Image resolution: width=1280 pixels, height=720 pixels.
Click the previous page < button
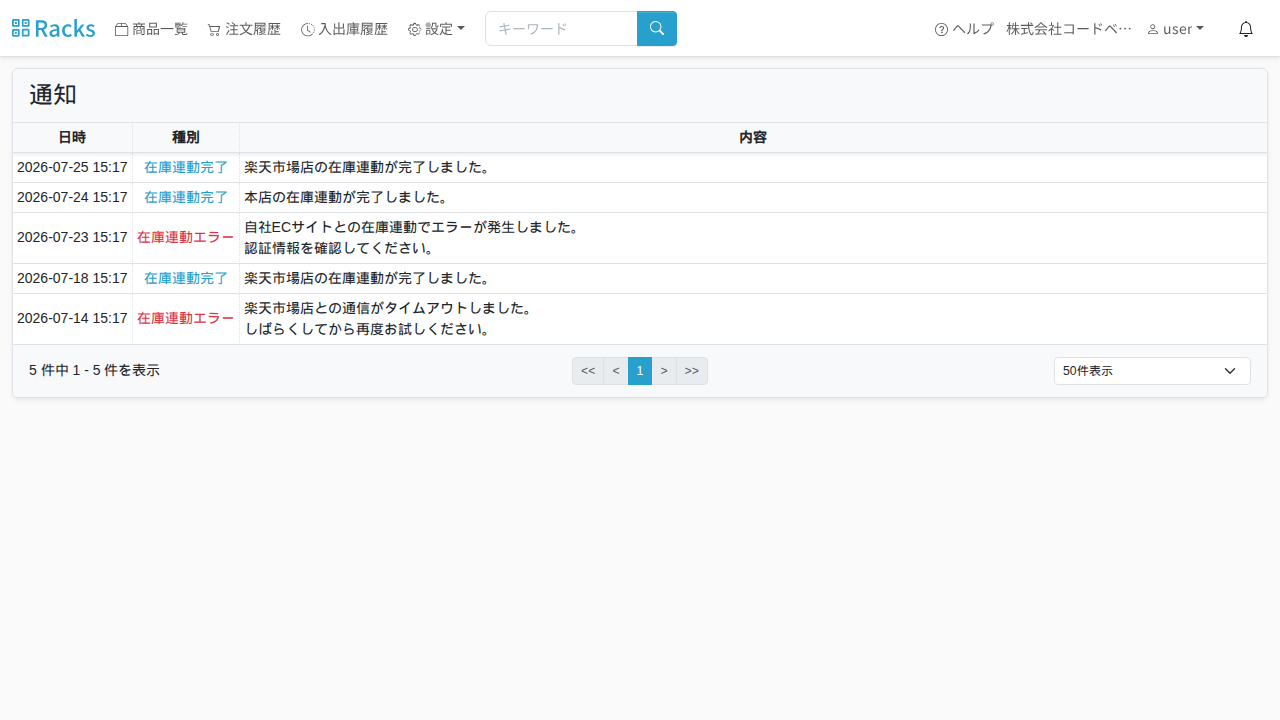(x=616, y=371)
